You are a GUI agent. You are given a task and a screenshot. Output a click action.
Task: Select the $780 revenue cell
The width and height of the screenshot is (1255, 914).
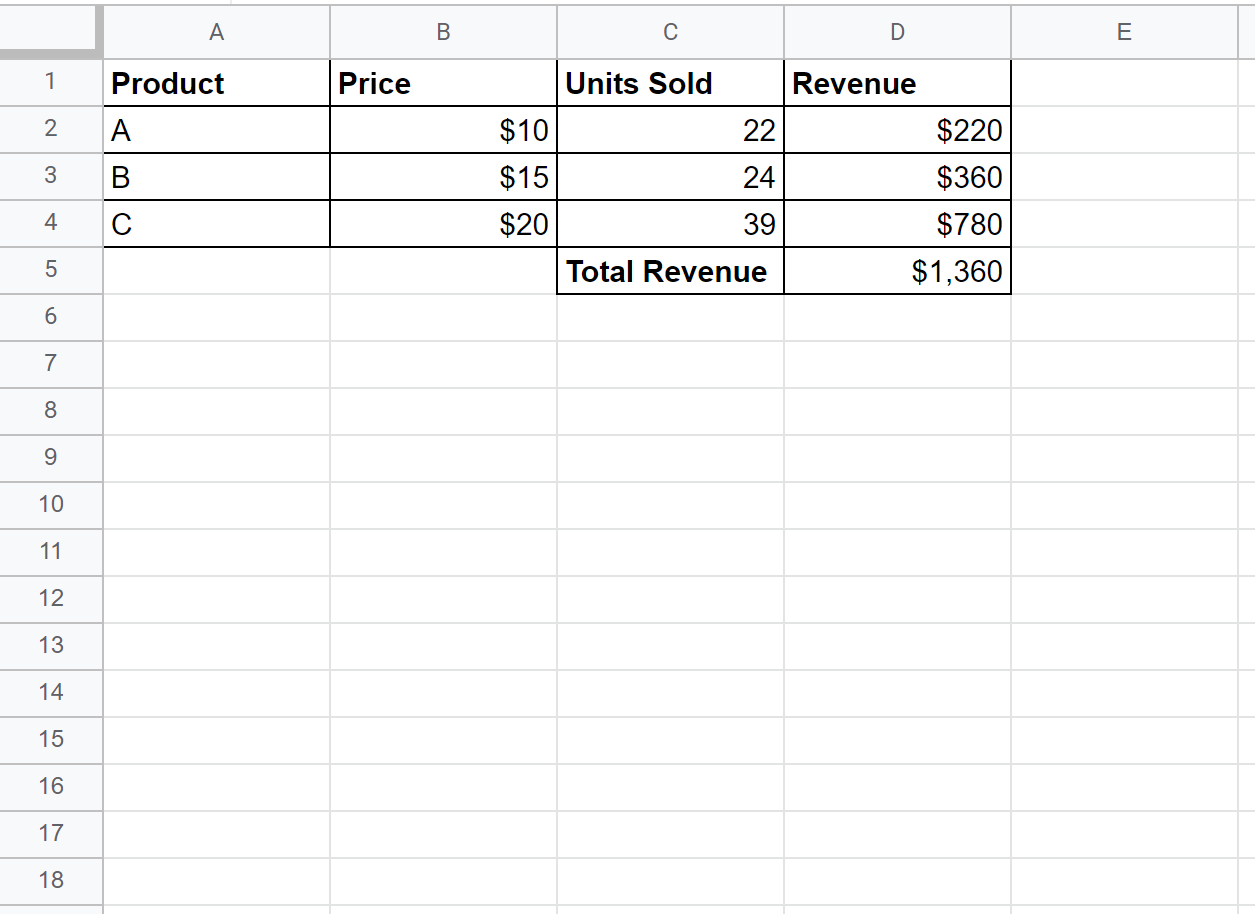coord(897,224)
